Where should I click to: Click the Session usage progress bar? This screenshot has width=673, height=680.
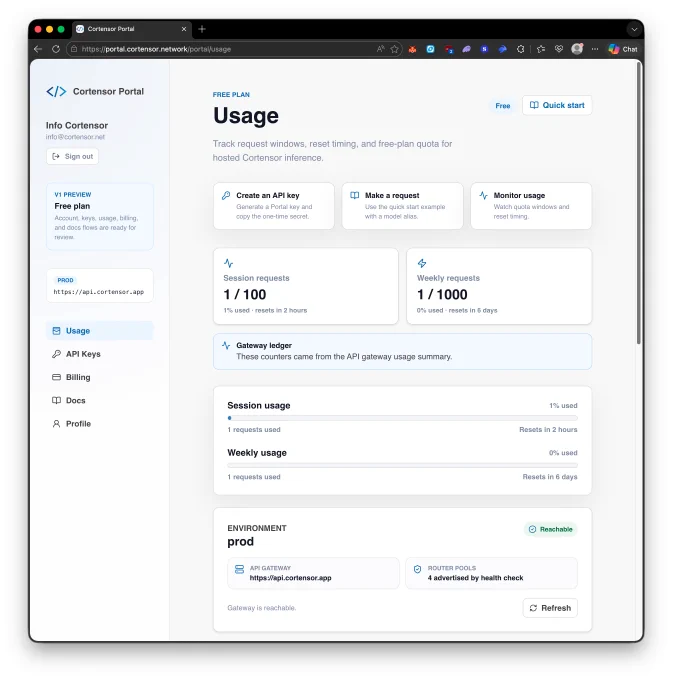tap(402, 418)
